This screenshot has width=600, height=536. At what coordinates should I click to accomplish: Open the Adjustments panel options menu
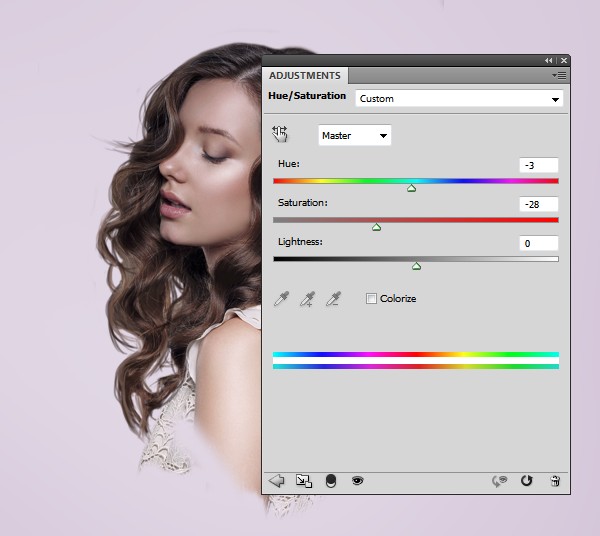pyautogui.click(x=559, y=76)
